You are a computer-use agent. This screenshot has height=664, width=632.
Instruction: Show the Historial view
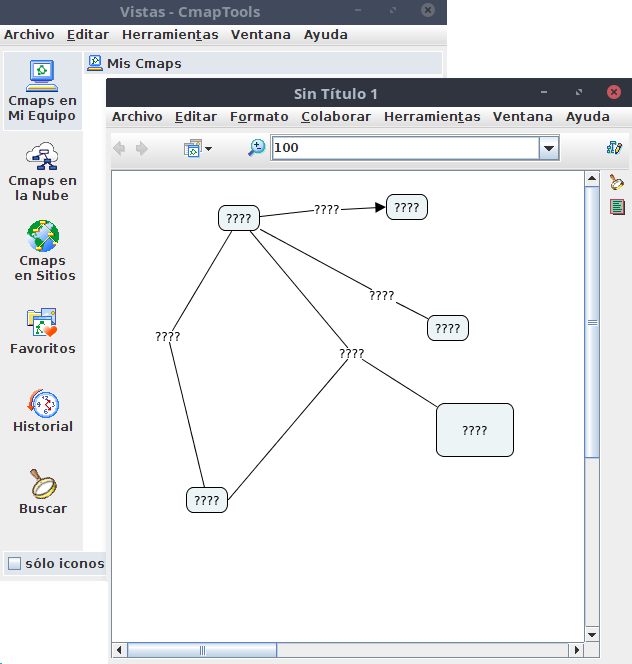click(42, 411)
